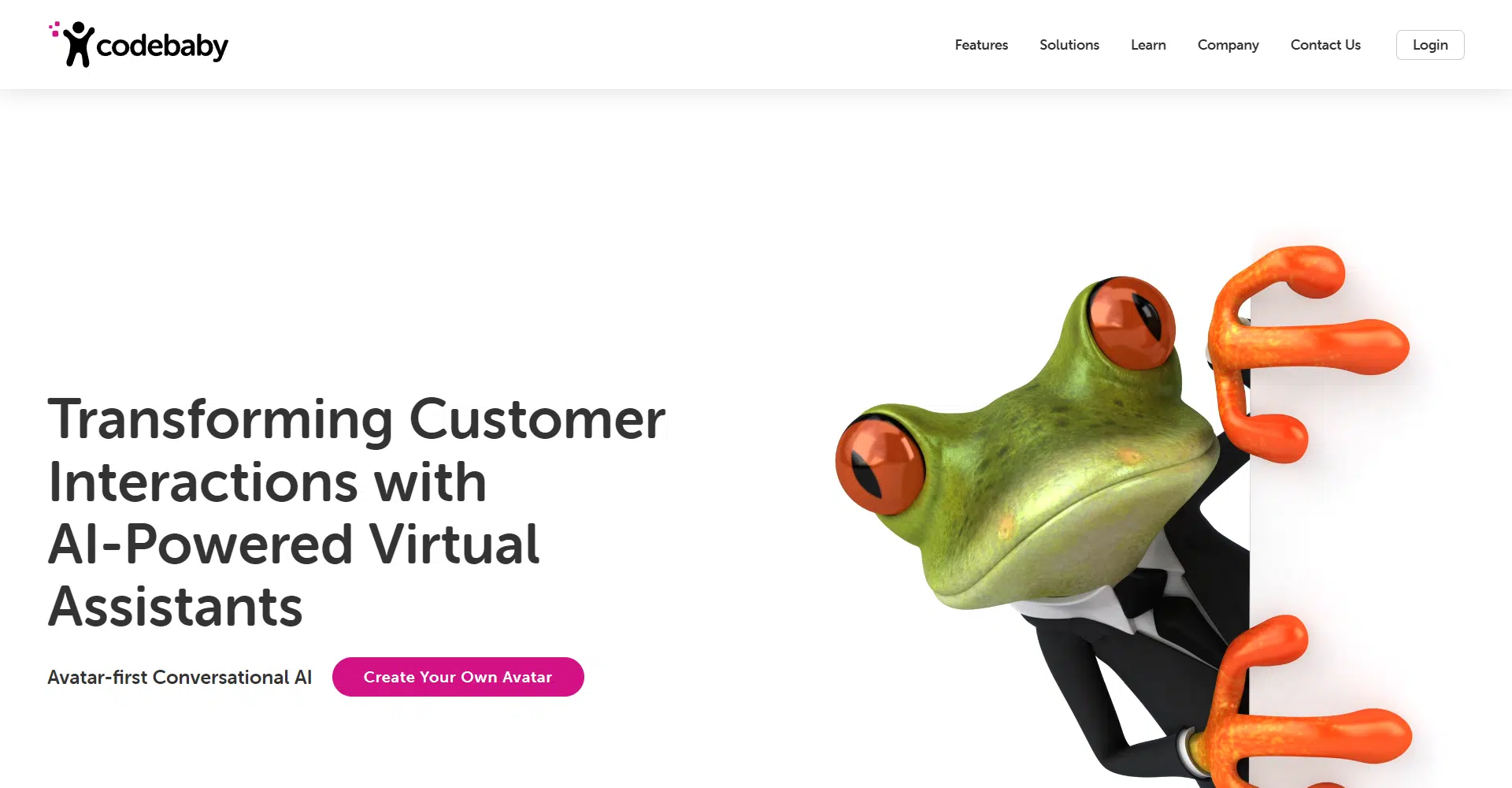The image size is (1512, 788).
Task: Click the frog's lower orange foot
Action: click(x=1299, y=701)
